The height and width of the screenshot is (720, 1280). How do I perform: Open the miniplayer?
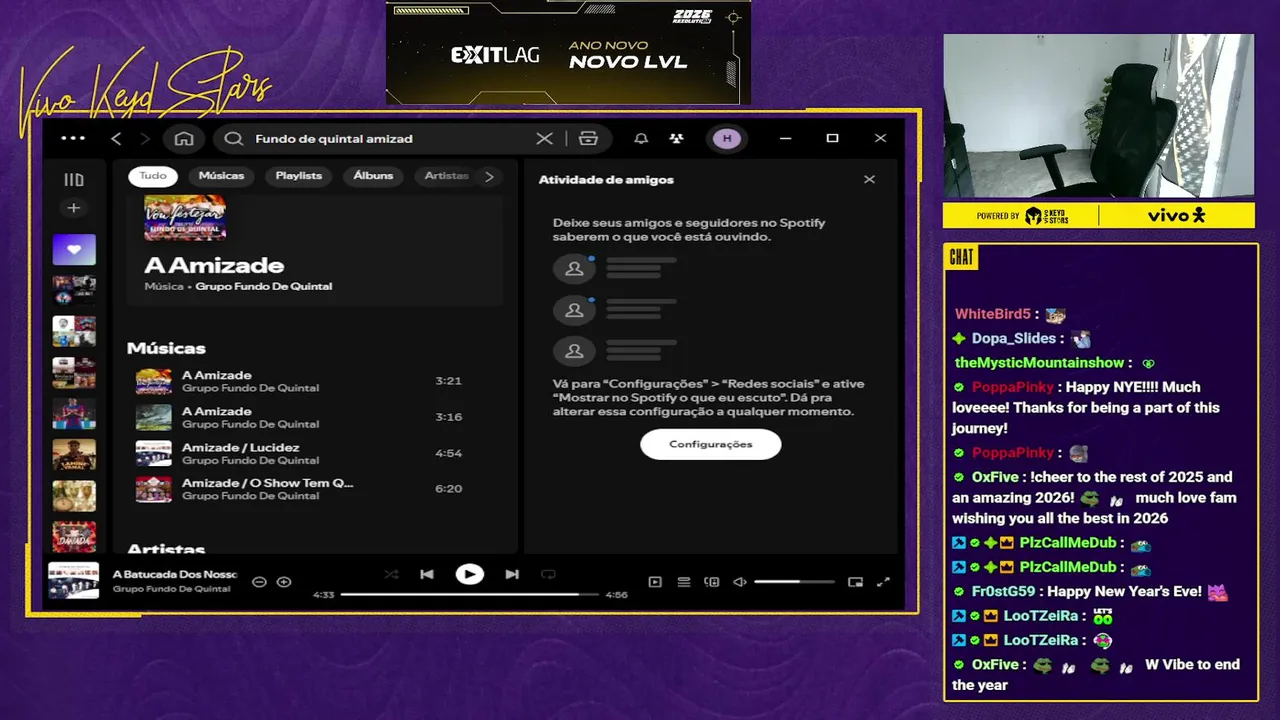(855, 582)
